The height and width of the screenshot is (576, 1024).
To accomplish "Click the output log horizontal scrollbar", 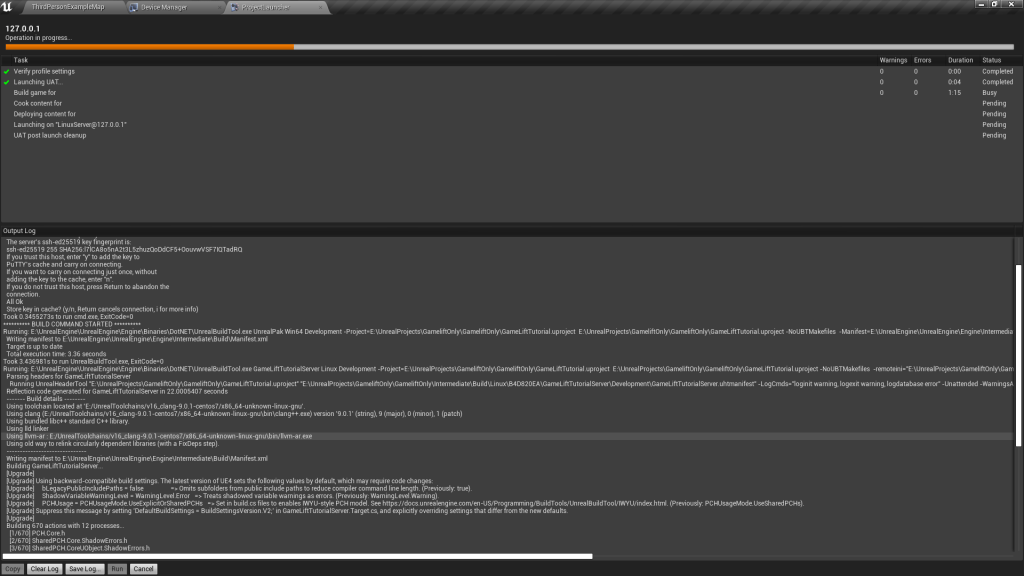I will 298,556.
